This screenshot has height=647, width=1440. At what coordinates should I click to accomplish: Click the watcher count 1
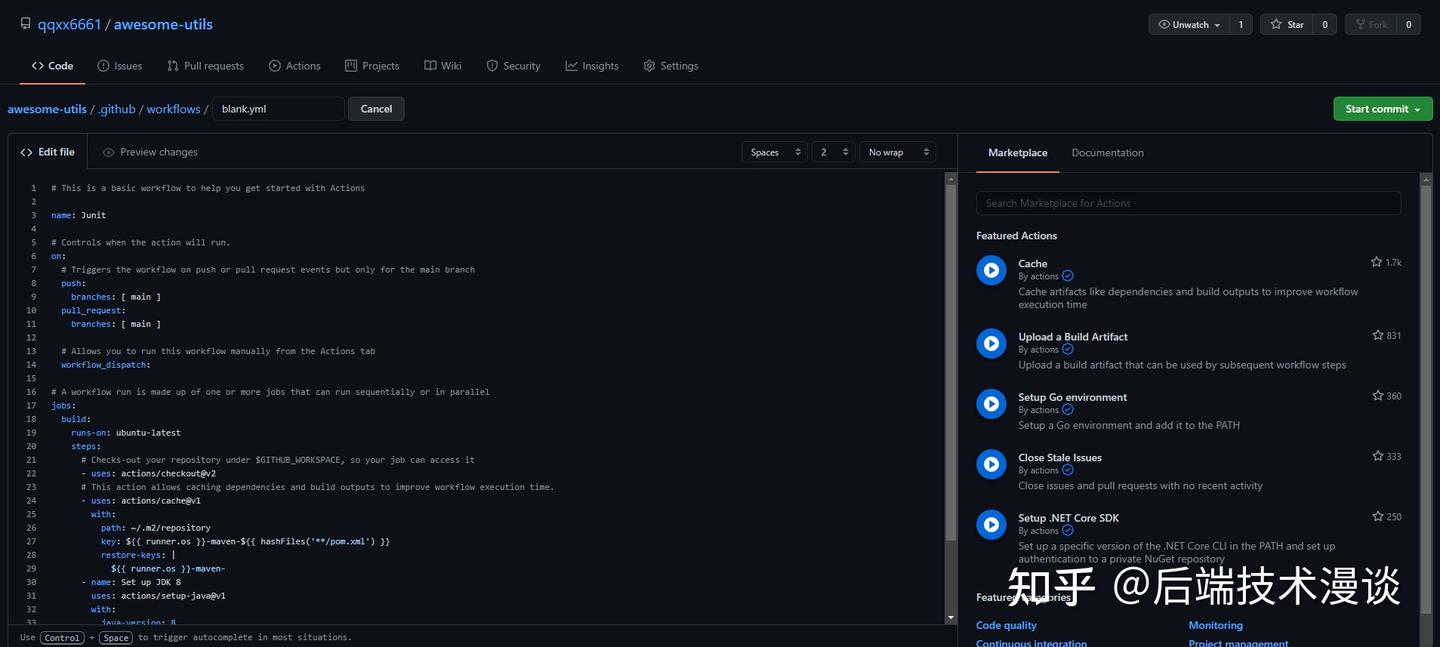[x=1241, y=24]
